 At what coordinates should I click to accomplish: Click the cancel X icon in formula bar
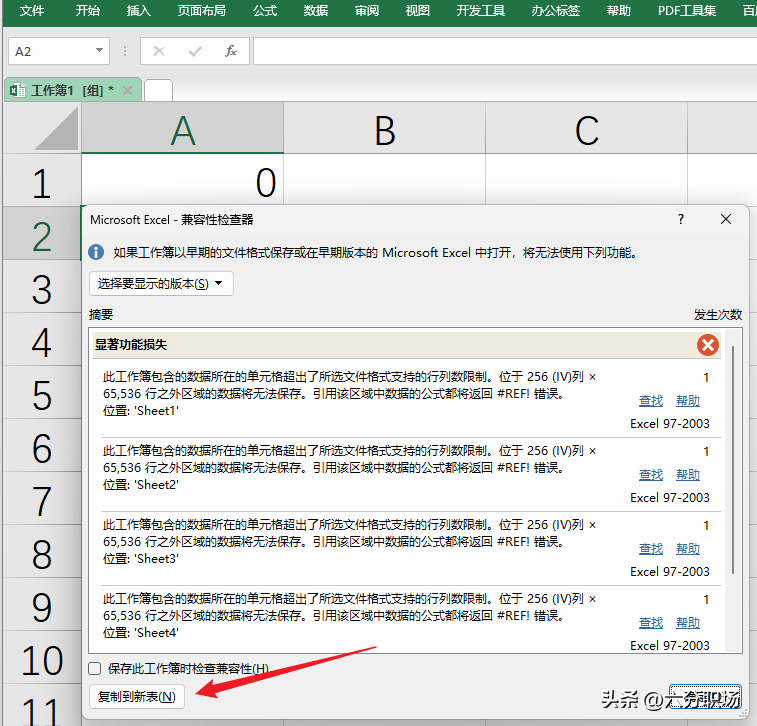pyautogui.click(x=159, y=51)
